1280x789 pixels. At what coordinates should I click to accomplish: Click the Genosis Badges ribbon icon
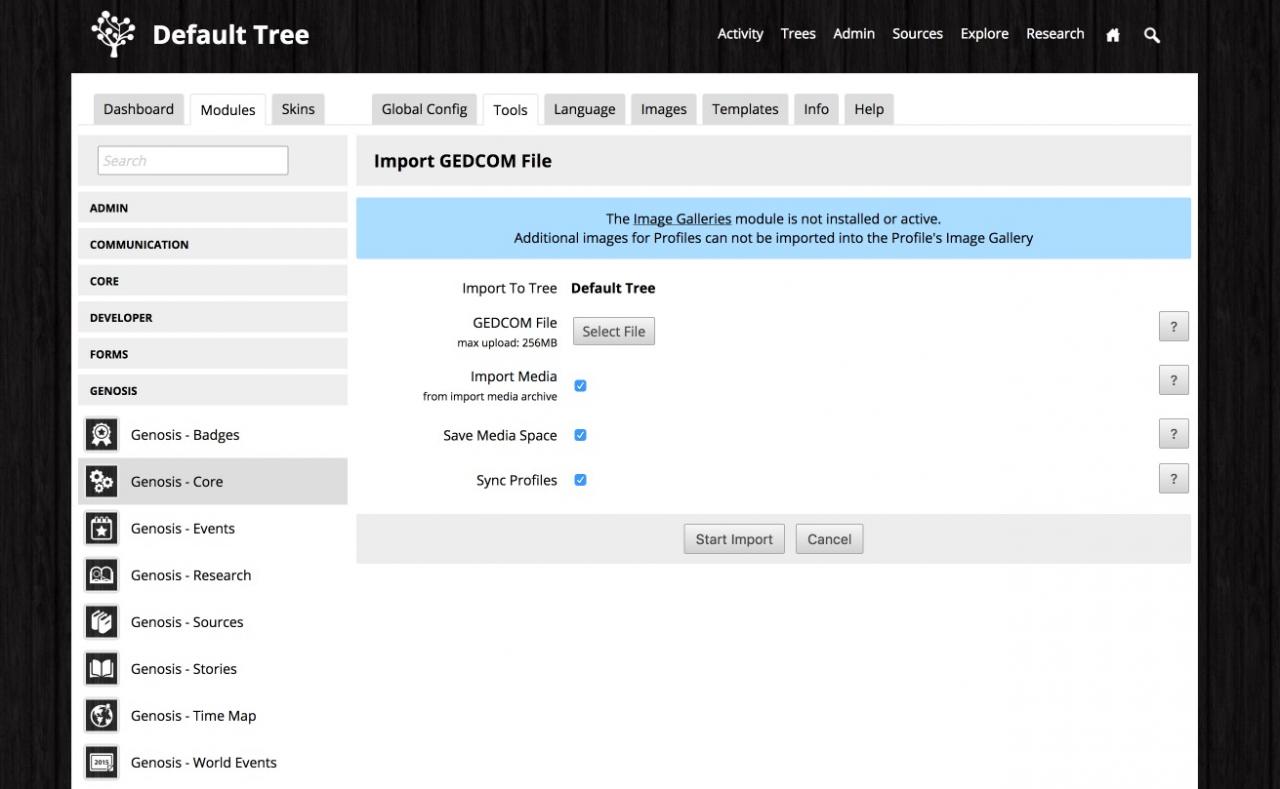101,435
